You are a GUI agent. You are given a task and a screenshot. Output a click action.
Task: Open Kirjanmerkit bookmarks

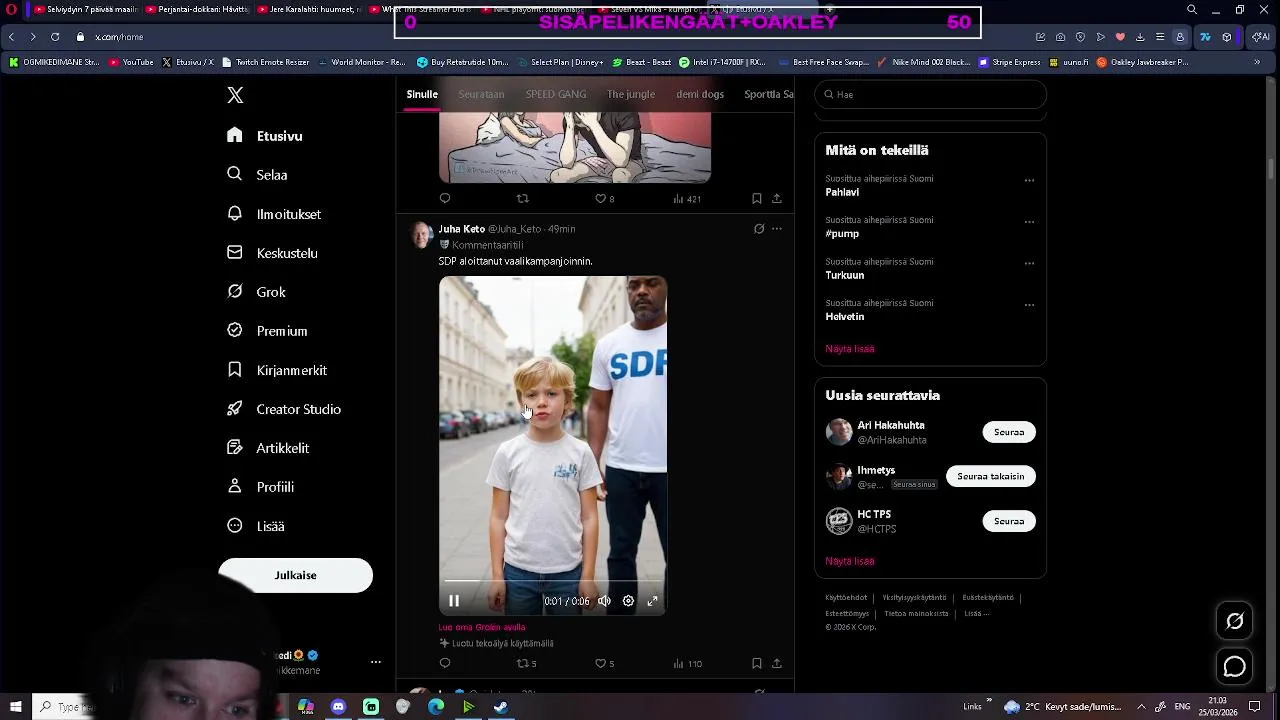(277, 370)
